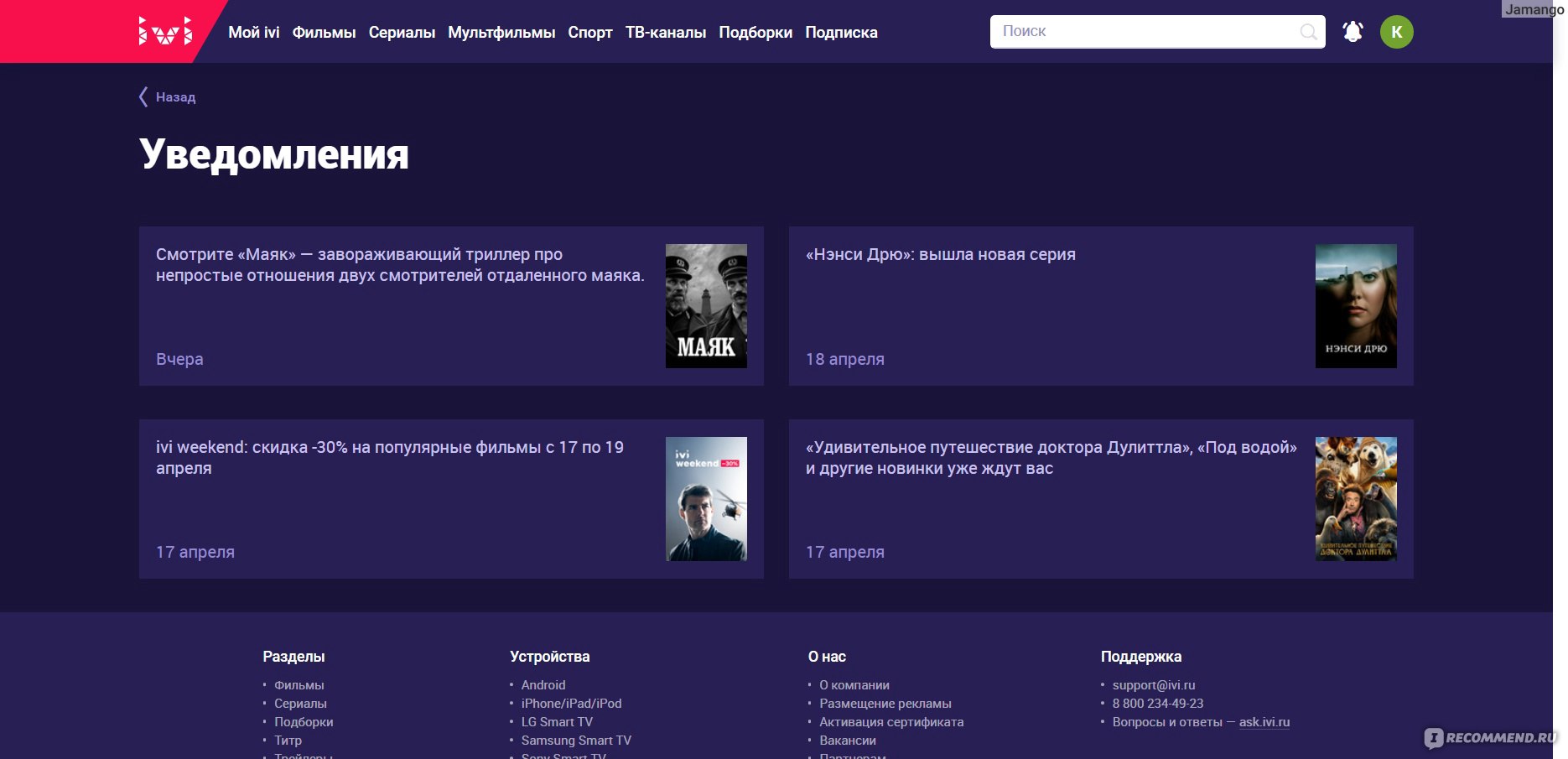Open Активация сертификата link
The width and height of the screenshot is (1568, 759).
[x=891, y=722]
